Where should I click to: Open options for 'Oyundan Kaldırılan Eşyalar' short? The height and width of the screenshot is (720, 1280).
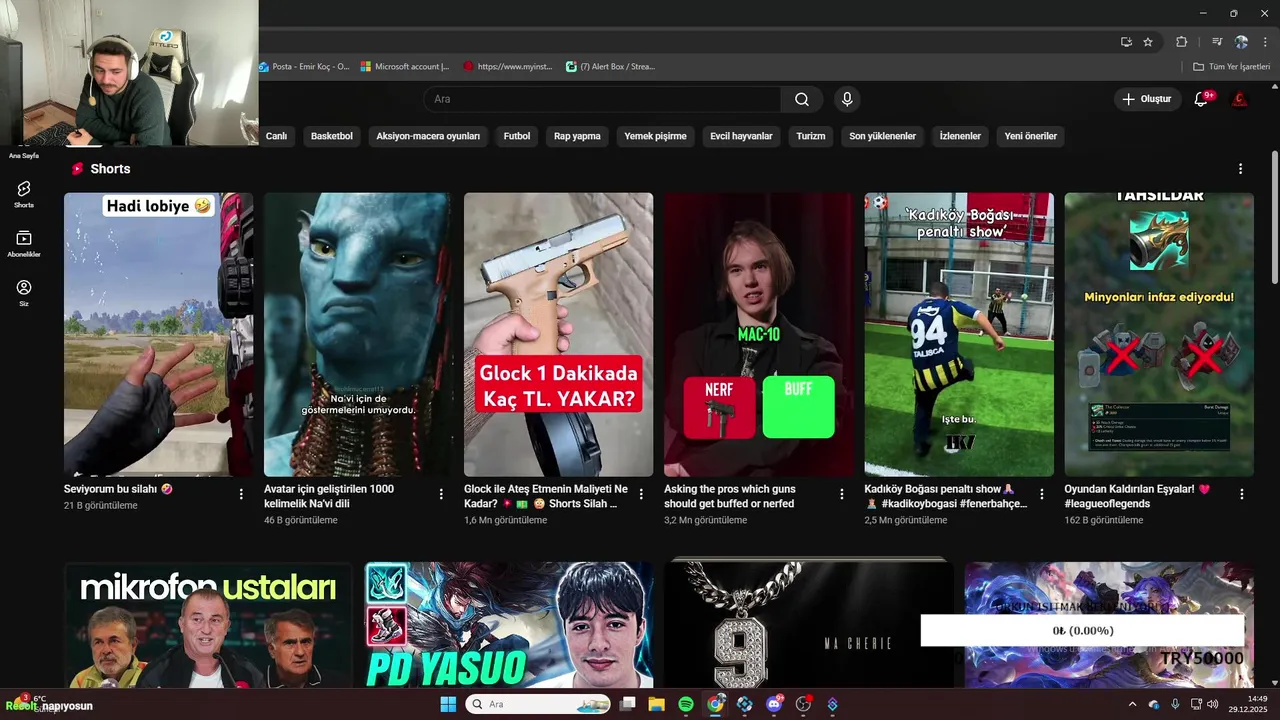pyautogui.click(x=1241, y=494)
